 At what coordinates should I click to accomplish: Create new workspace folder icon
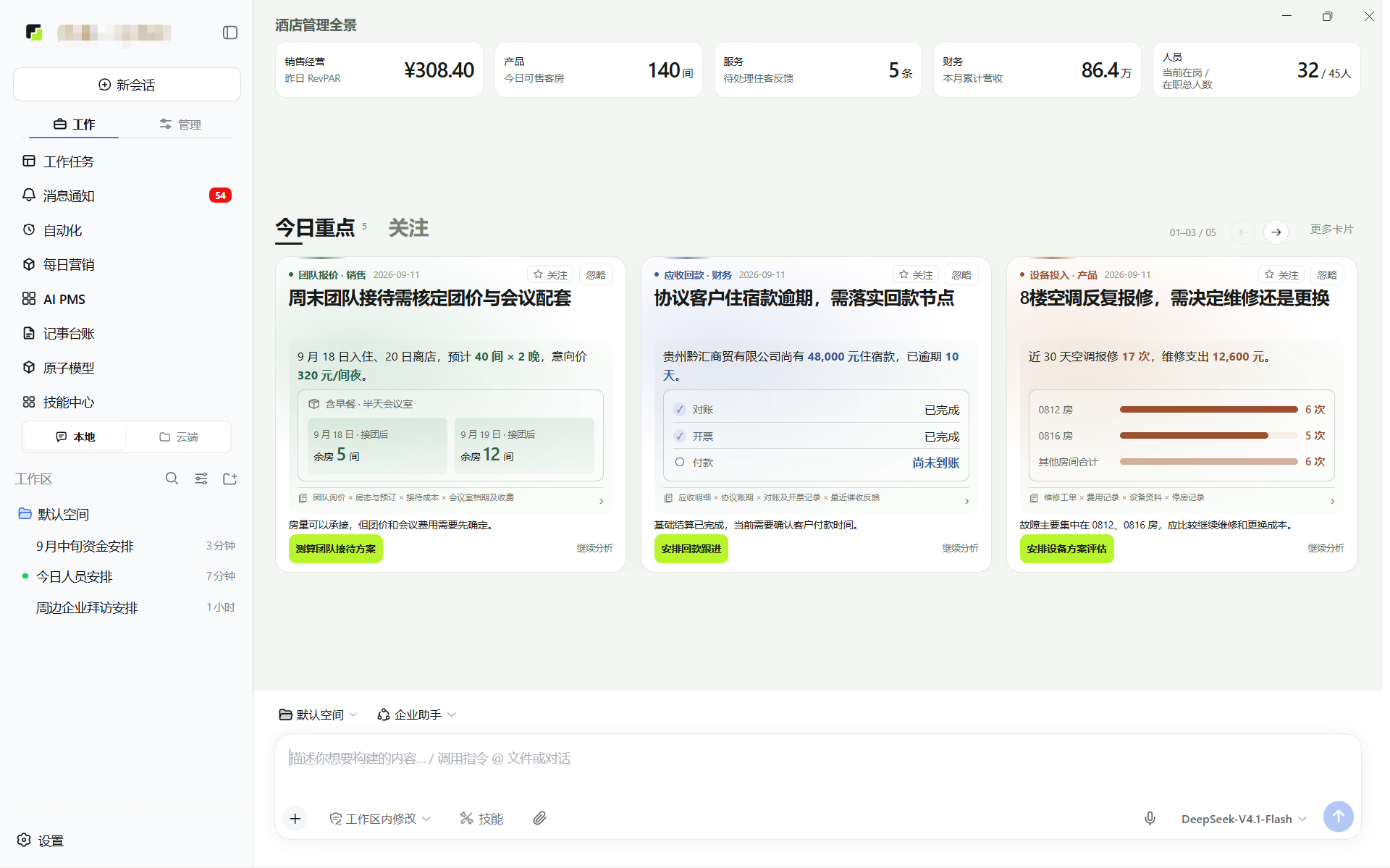(x=230, y=479)
